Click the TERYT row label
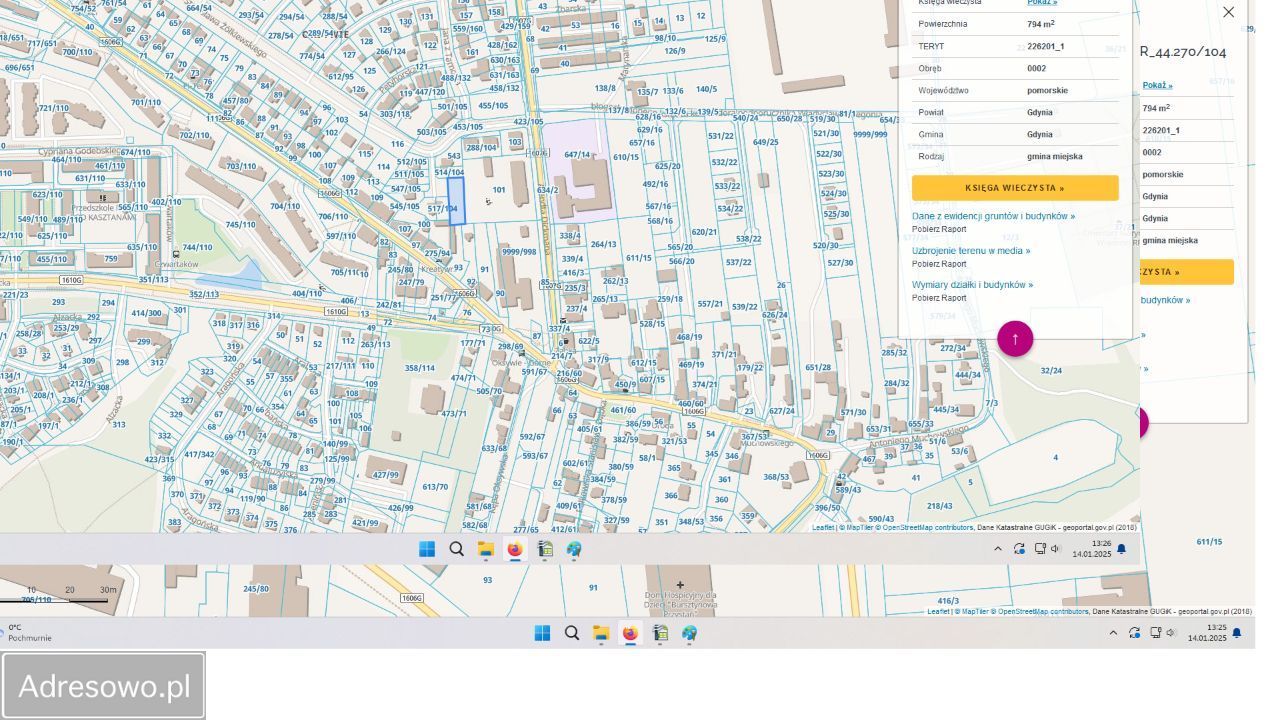The image size is (1280, 720). (931, 46)
